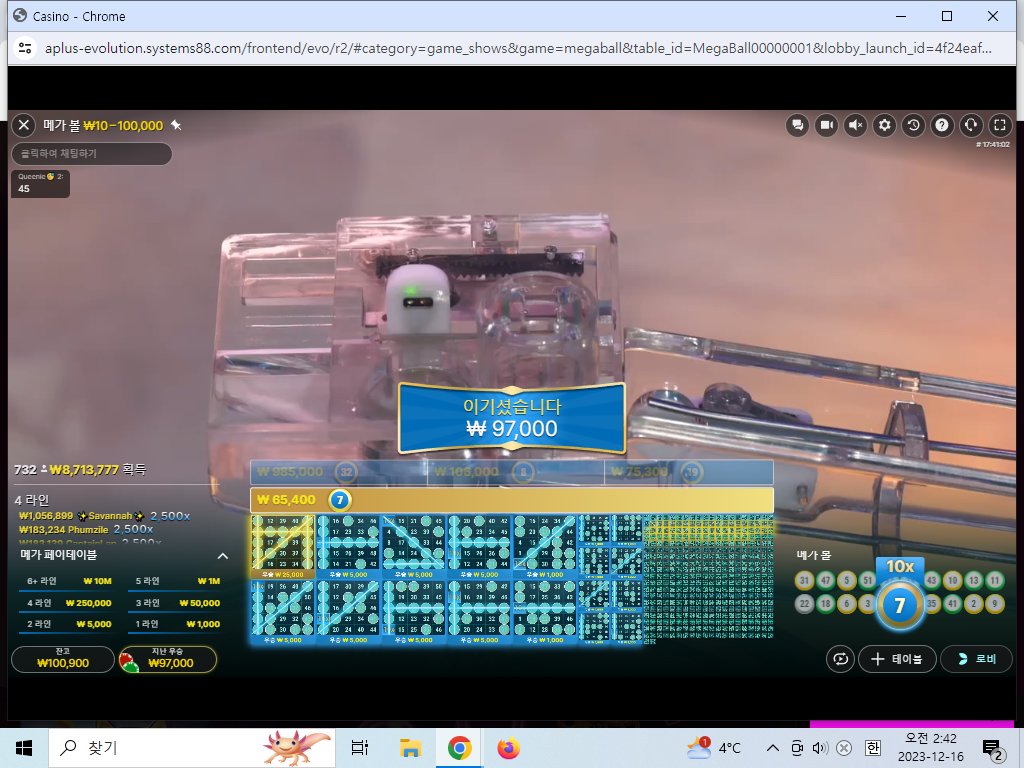Click the Chrome site information icon
Screen dimensions: 1024x768
[x=25, y=48]
